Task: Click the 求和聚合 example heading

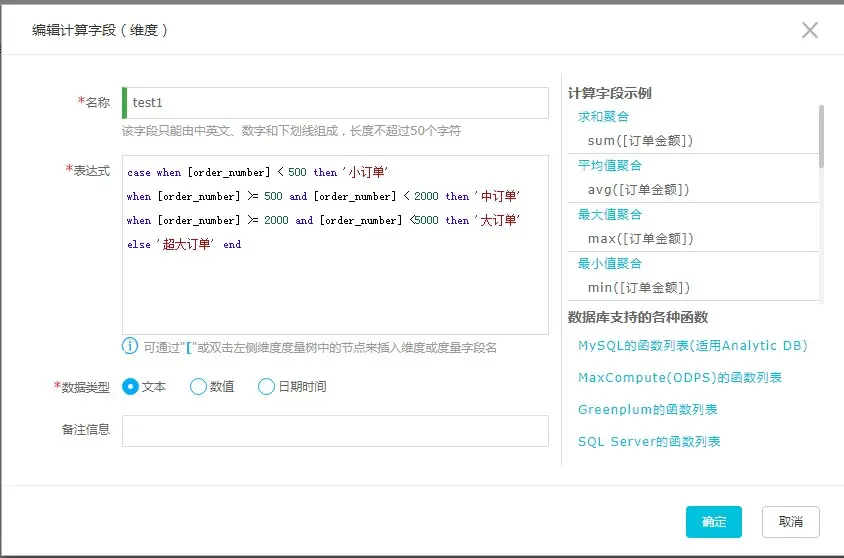Action: point(603,116)
